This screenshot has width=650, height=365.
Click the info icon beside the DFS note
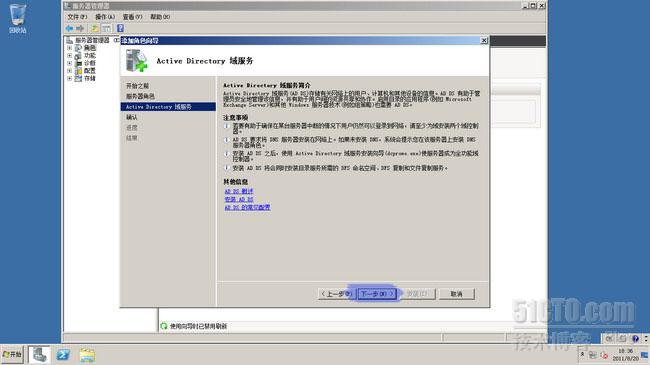coord(227,168)
